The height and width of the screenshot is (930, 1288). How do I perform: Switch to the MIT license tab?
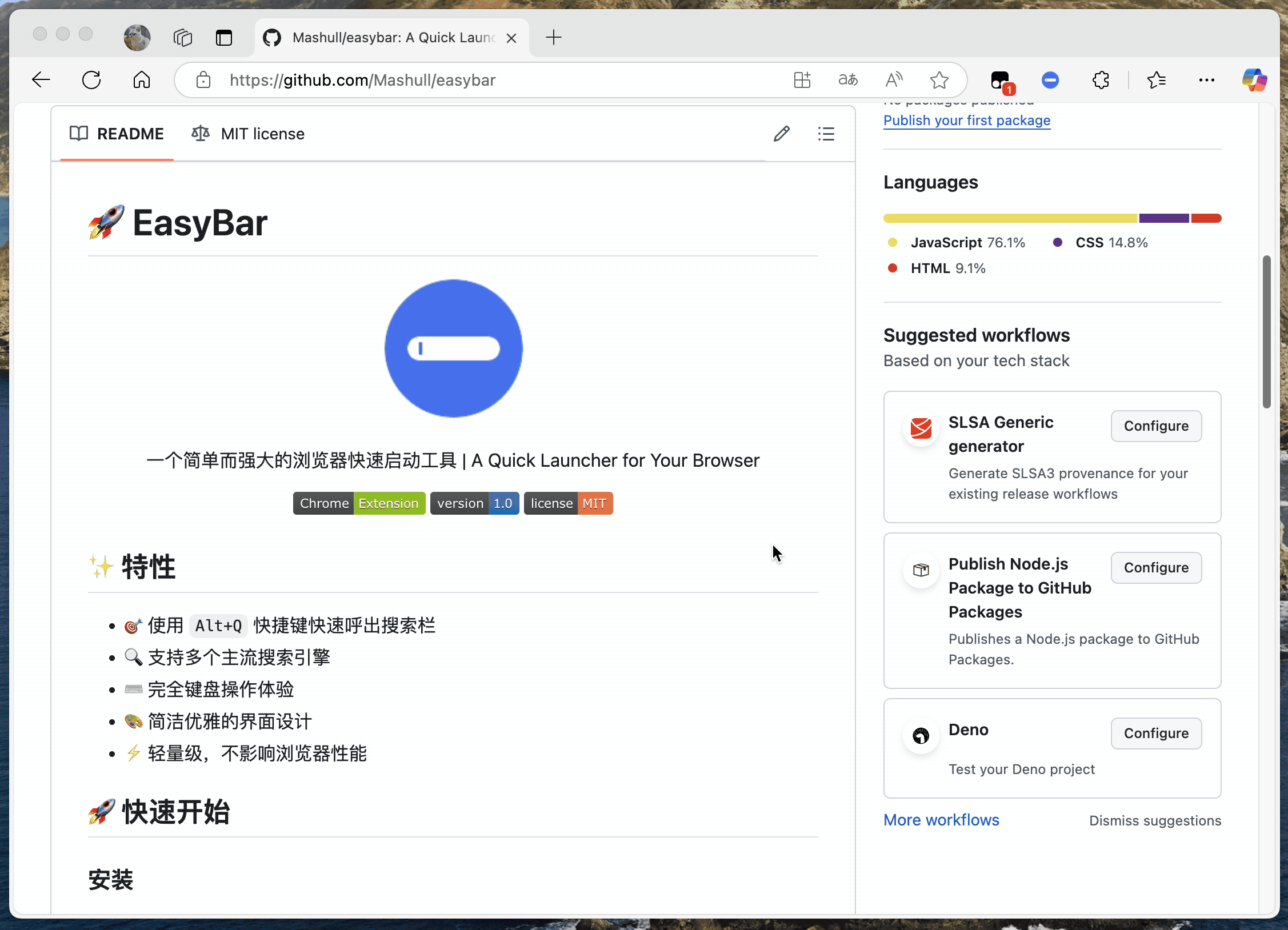pos(248,134)
